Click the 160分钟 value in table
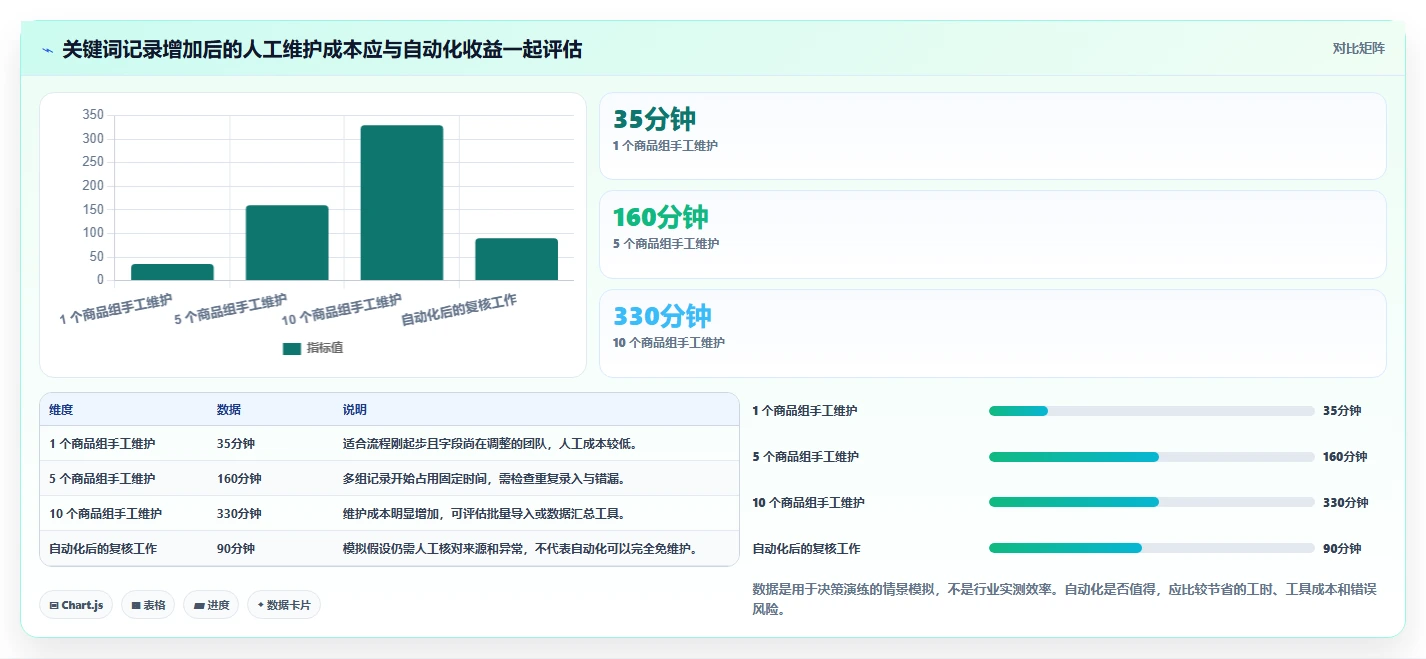1426x659 pixels. click(x=239, y=478)
